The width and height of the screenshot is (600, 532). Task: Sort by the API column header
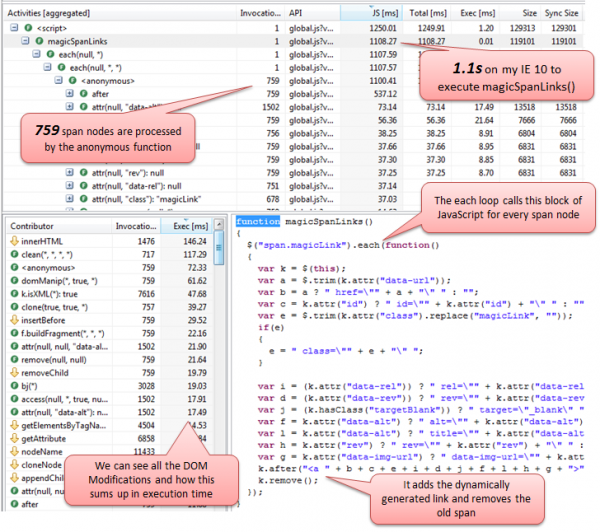tap(312, 13)
